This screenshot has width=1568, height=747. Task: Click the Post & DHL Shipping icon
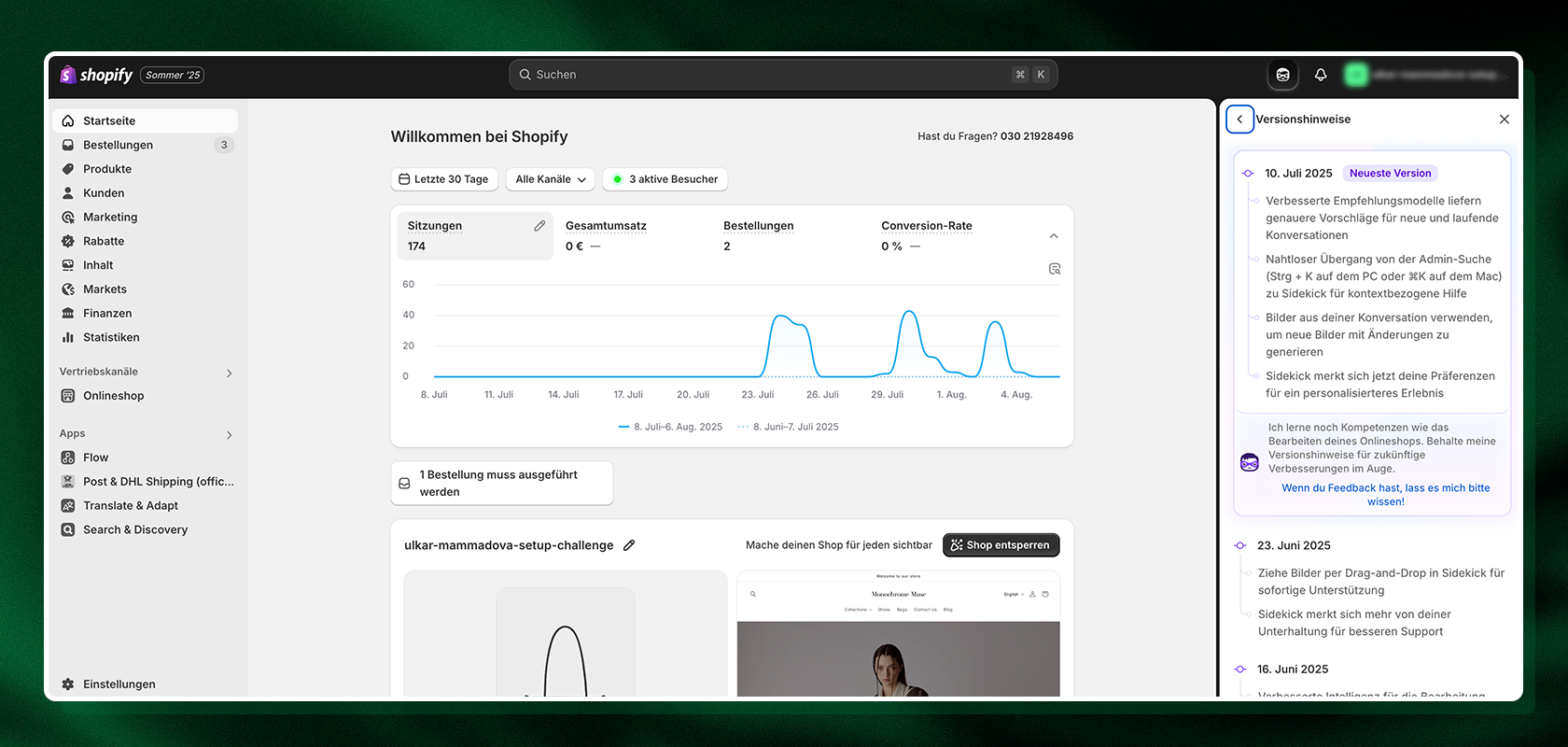click(x=68, y=482)
